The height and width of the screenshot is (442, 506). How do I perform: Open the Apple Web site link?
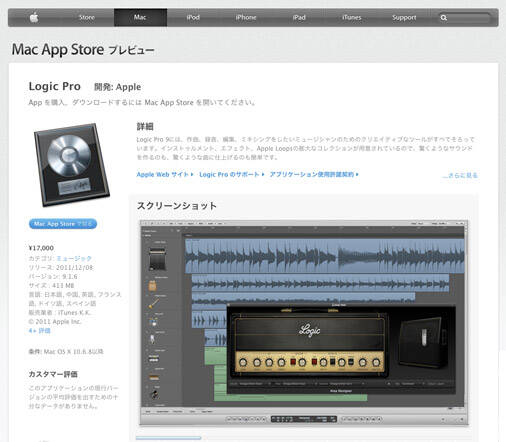coord(165,174)
